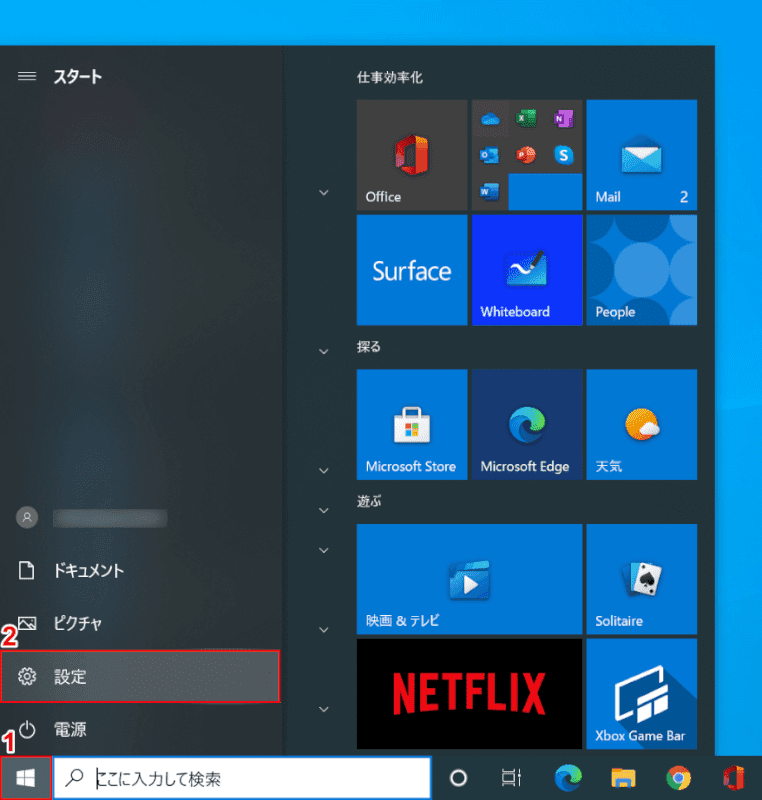762x800 pixels.
Task: Open OneNote in the Office apps group
Action: click(x=563, y=119)
